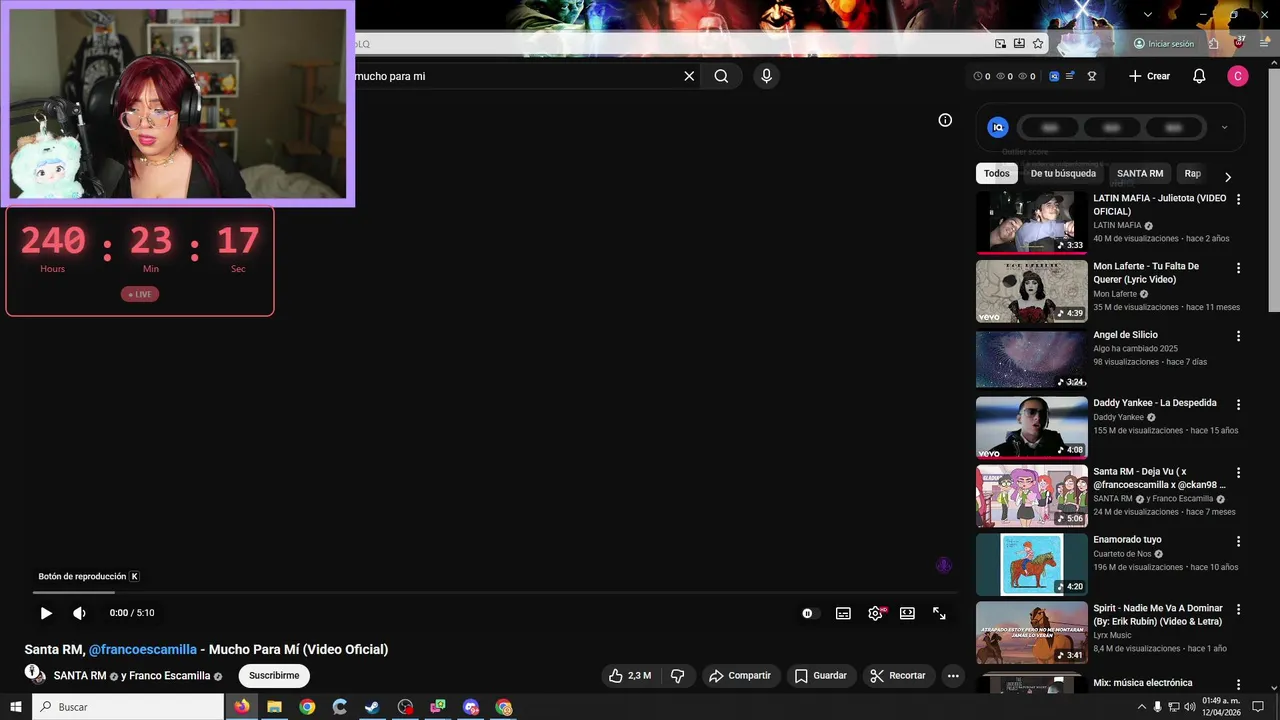Viewport: 1280px width, 720px height.
Task: Open the player settings gear icon
Action: (875, 613)
